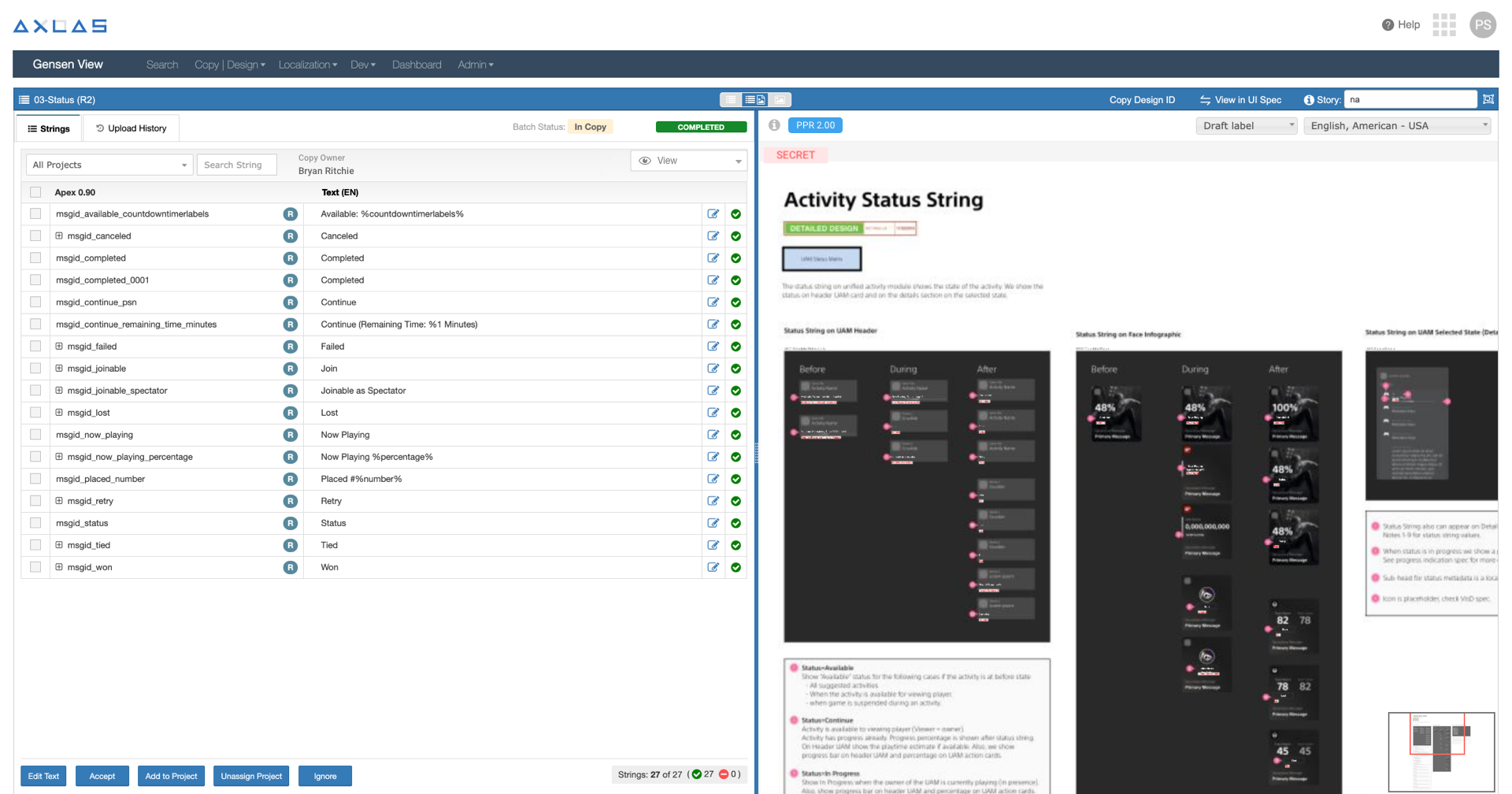Check the msgid_lost checkbox
This screenshot has width=1512, height=794.
35,412
